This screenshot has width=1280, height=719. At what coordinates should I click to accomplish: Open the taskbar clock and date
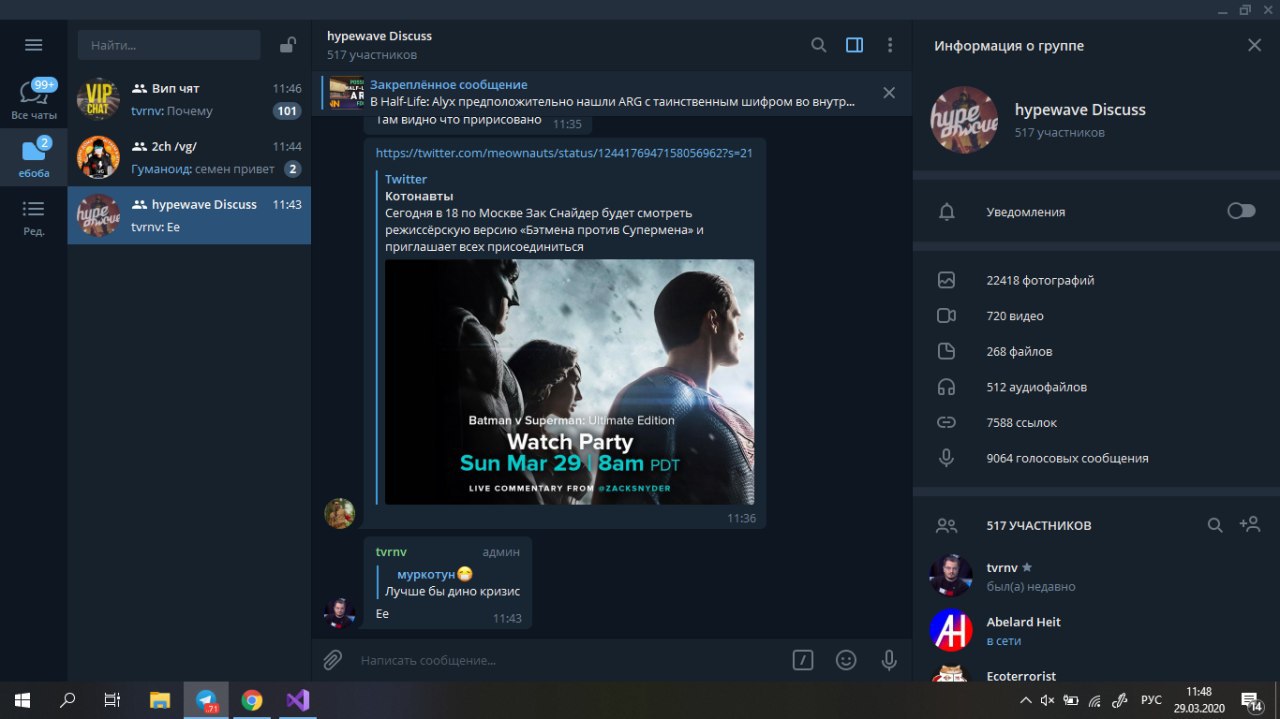pyautogui.click(x=1198, y=700)
